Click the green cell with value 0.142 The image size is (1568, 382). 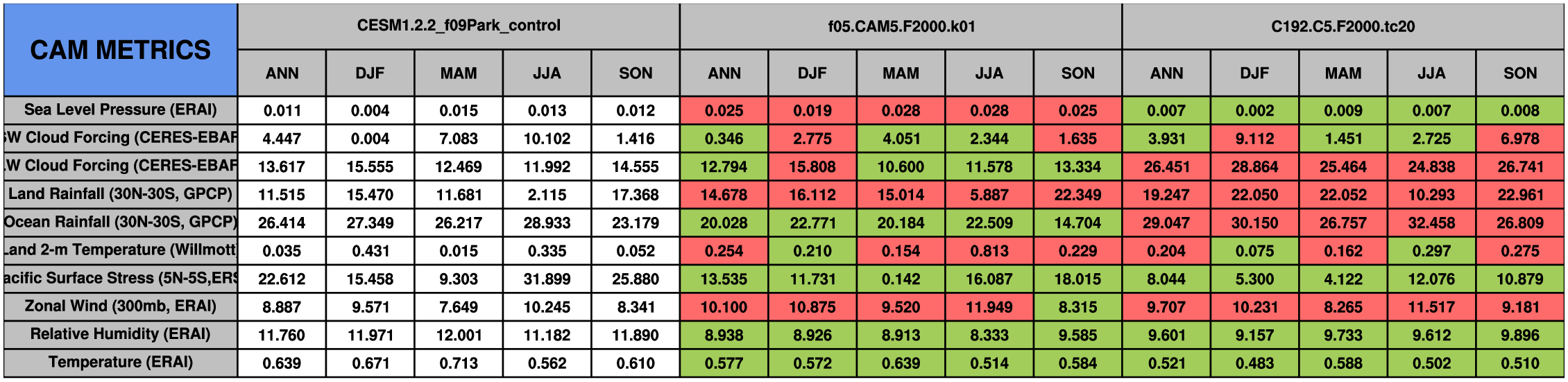coord(901,279)
